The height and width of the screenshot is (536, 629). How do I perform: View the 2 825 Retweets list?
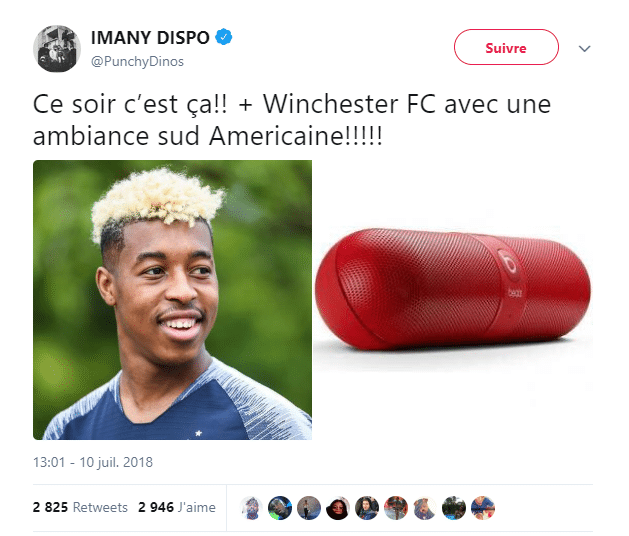80,507
